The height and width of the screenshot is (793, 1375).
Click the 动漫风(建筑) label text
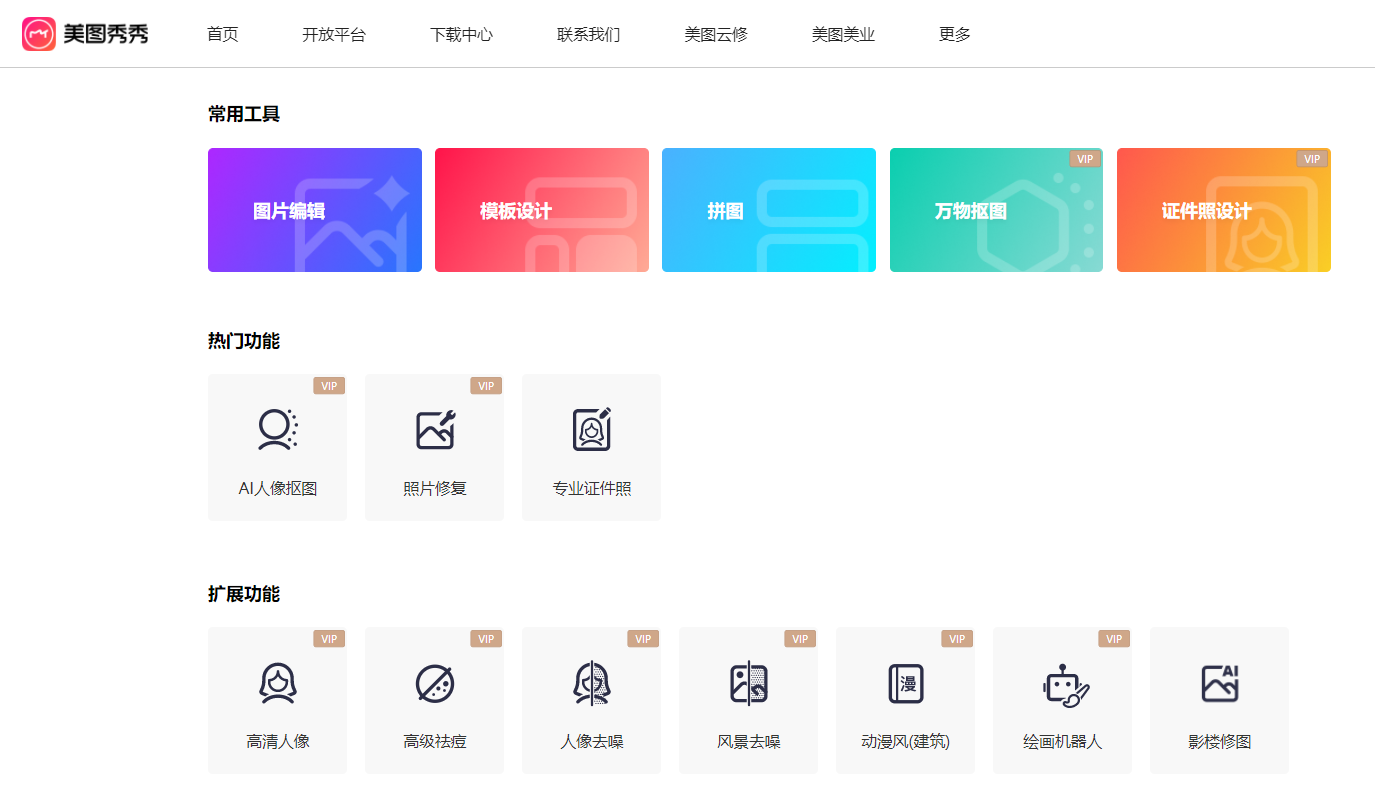pos(906,742)
